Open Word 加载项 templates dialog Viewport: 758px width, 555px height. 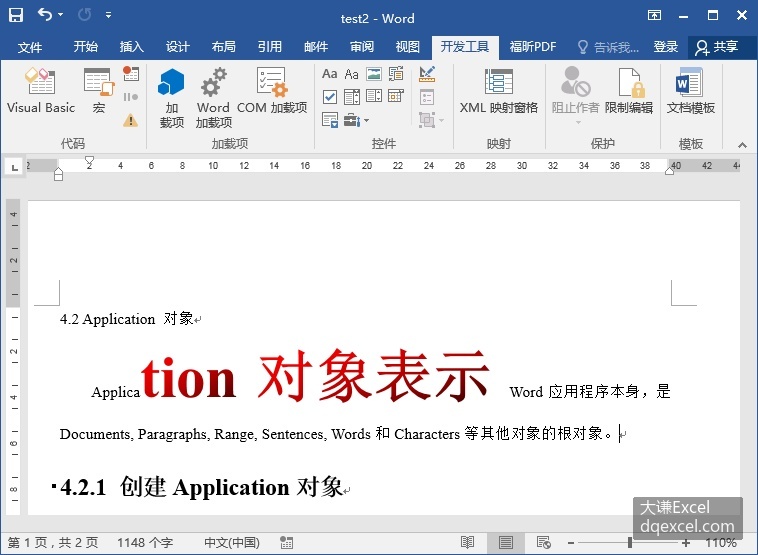click(x=213, y=98)
